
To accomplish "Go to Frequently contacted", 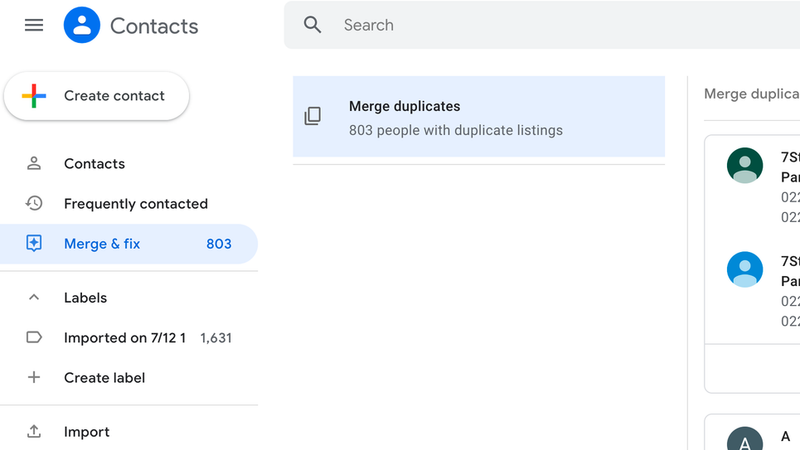I will 136,204.
